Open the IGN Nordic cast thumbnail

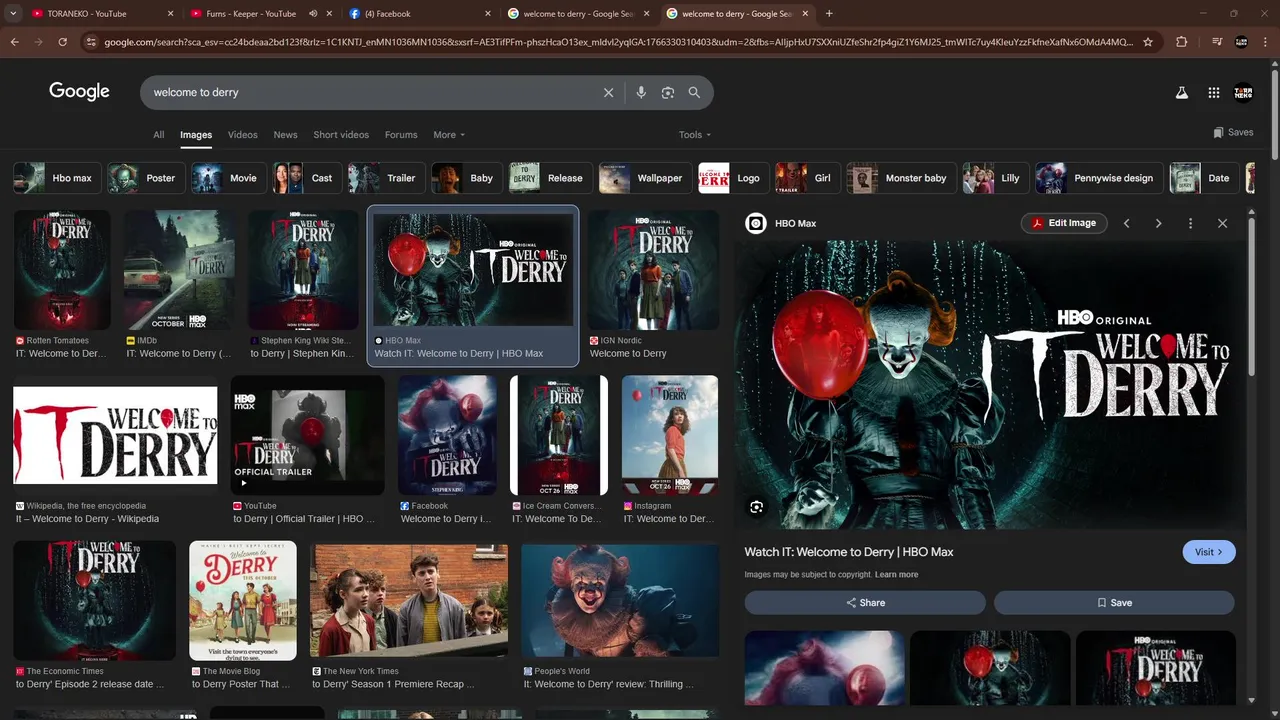coord(653,270)
